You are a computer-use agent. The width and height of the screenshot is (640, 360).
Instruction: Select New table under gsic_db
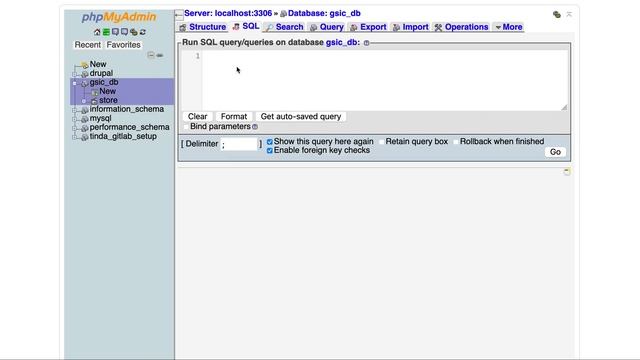107,91
